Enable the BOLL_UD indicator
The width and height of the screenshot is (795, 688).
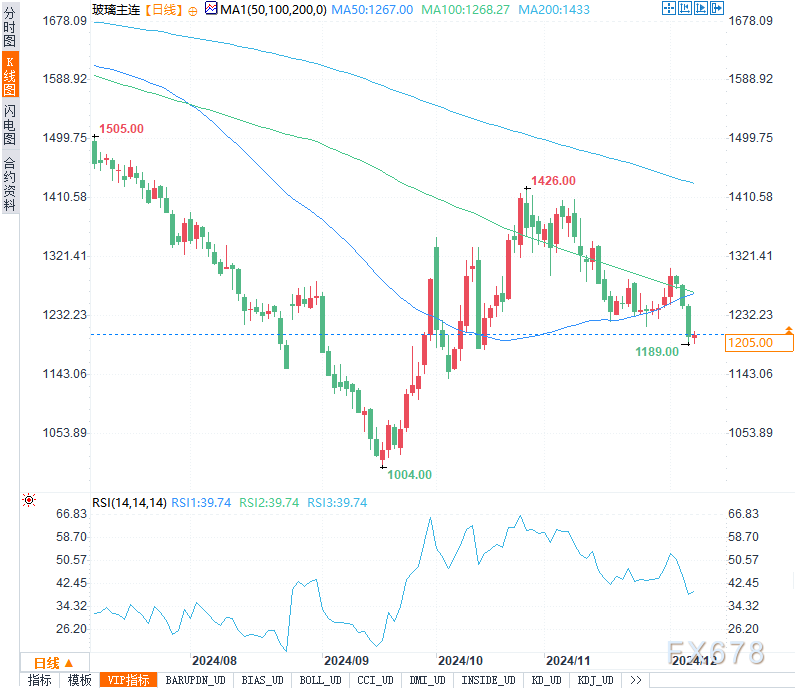pyautogui.click(x=319, y=680)
